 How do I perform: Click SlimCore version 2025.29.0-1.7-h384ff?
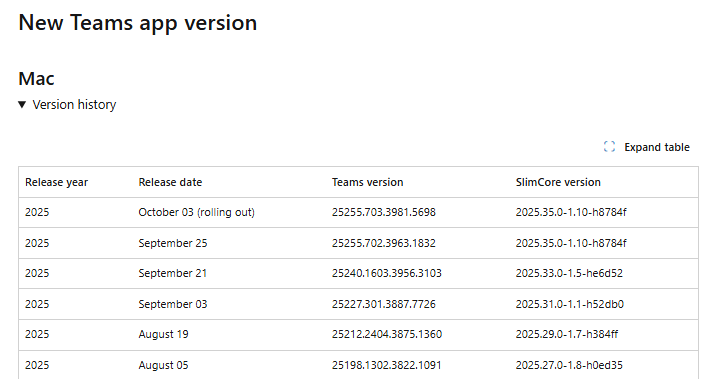point(567,334)
